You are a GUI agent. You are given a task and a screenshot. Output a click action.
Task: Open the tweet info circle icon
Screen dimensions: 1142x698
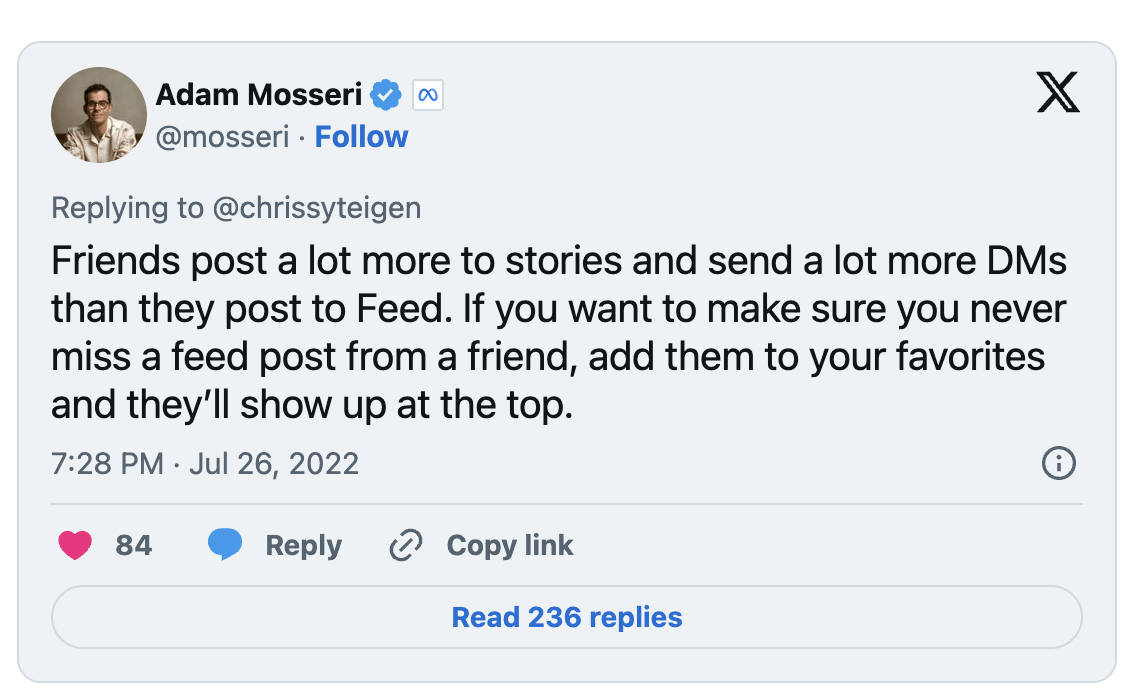pyautogui.click(x=1058, y=463)
